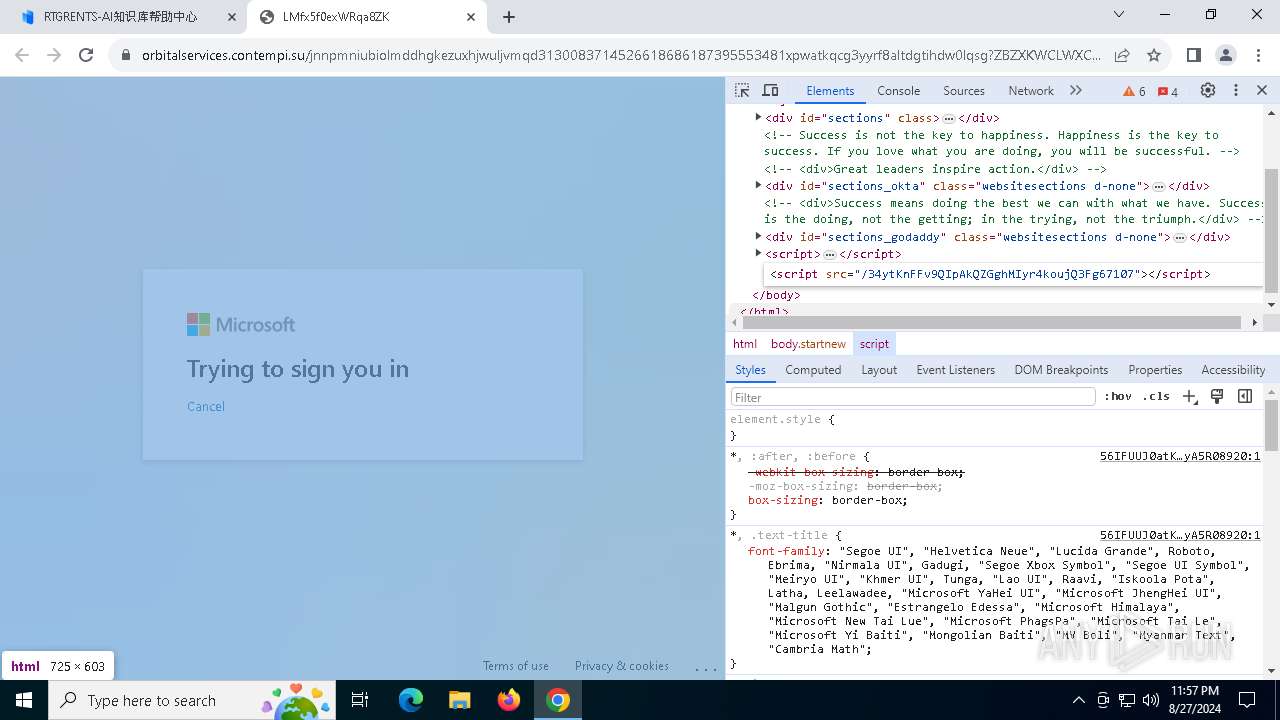1280x720 pixels.
Task: Open Task View on the taskbar
Action: click(x=360, y=700)
